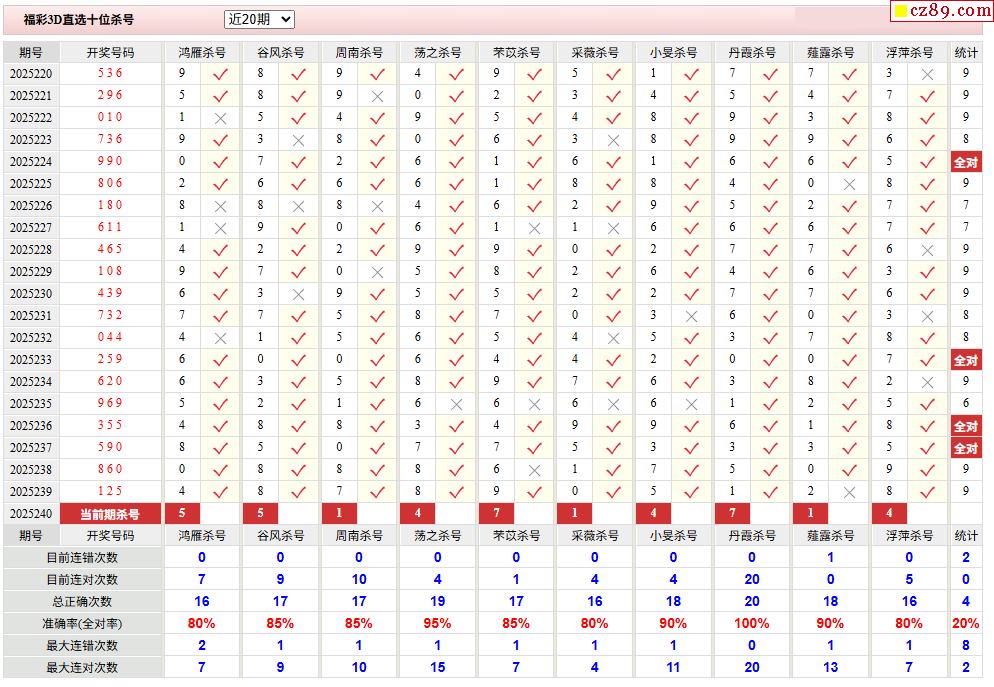
Task: Click the 全对 badge in row 2025233
Action: click(965, 361)
